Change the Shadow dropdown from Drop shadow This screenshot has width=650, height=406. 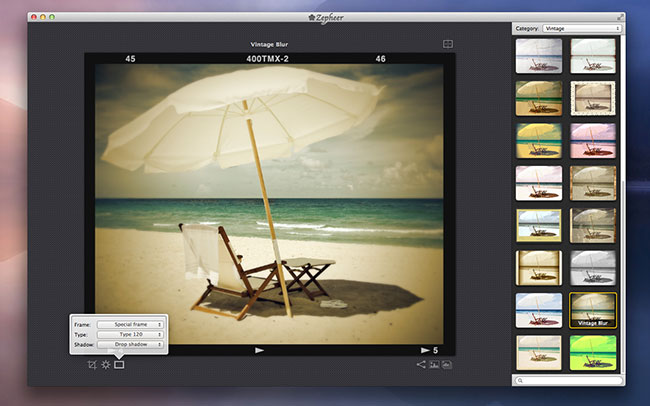(130, 344)
